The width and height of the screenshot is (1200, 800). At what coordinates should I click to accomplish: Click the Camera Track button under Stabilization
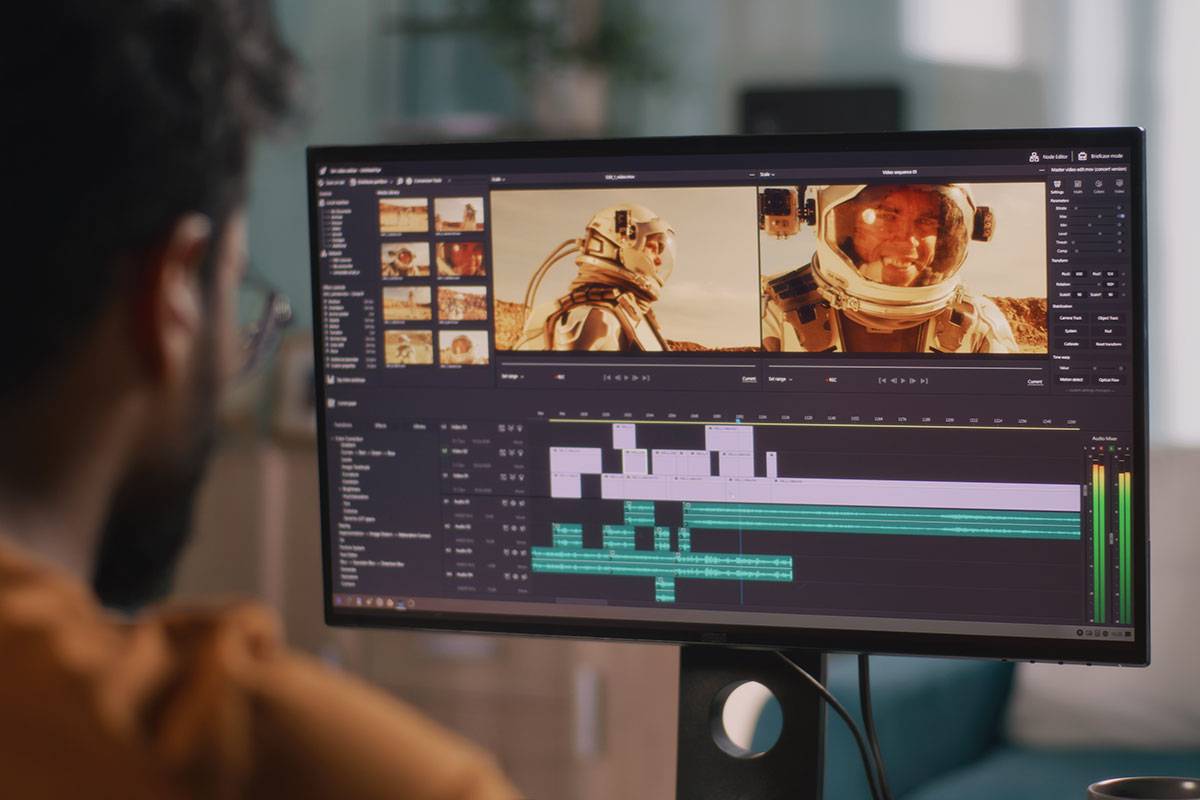1069,318
